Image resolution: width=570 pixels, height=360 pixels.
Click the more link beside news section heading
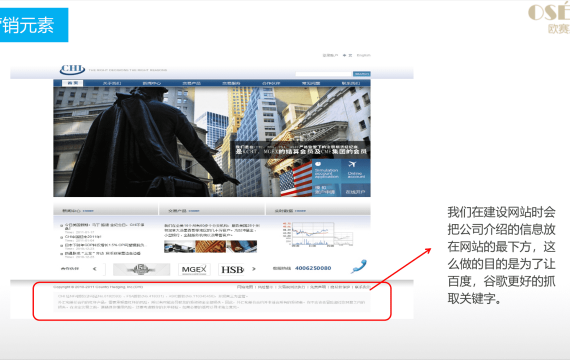pos(88,211)
